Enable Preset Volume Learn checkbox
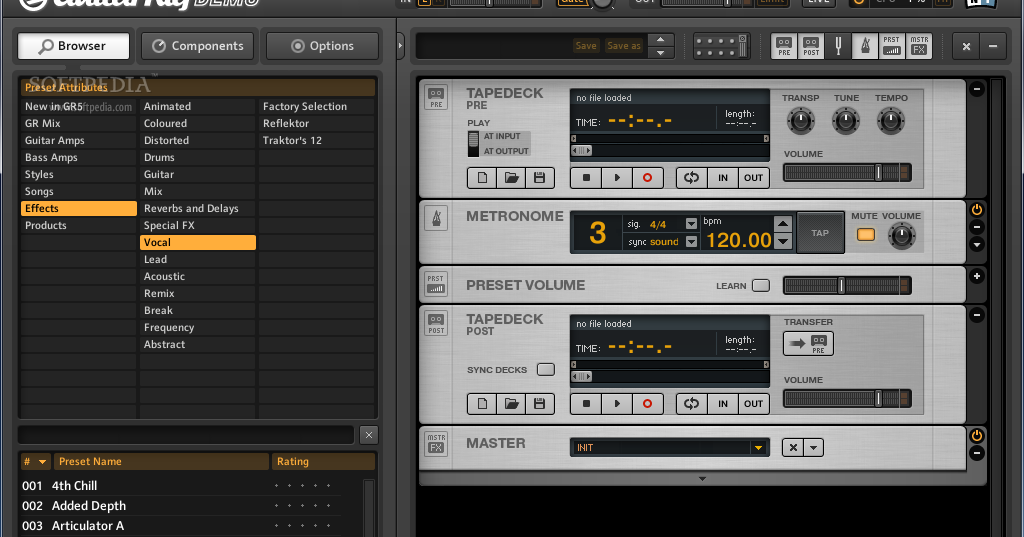Image resolution: width=1024 pixels, height=537 pixels. (x=761, y=285)
